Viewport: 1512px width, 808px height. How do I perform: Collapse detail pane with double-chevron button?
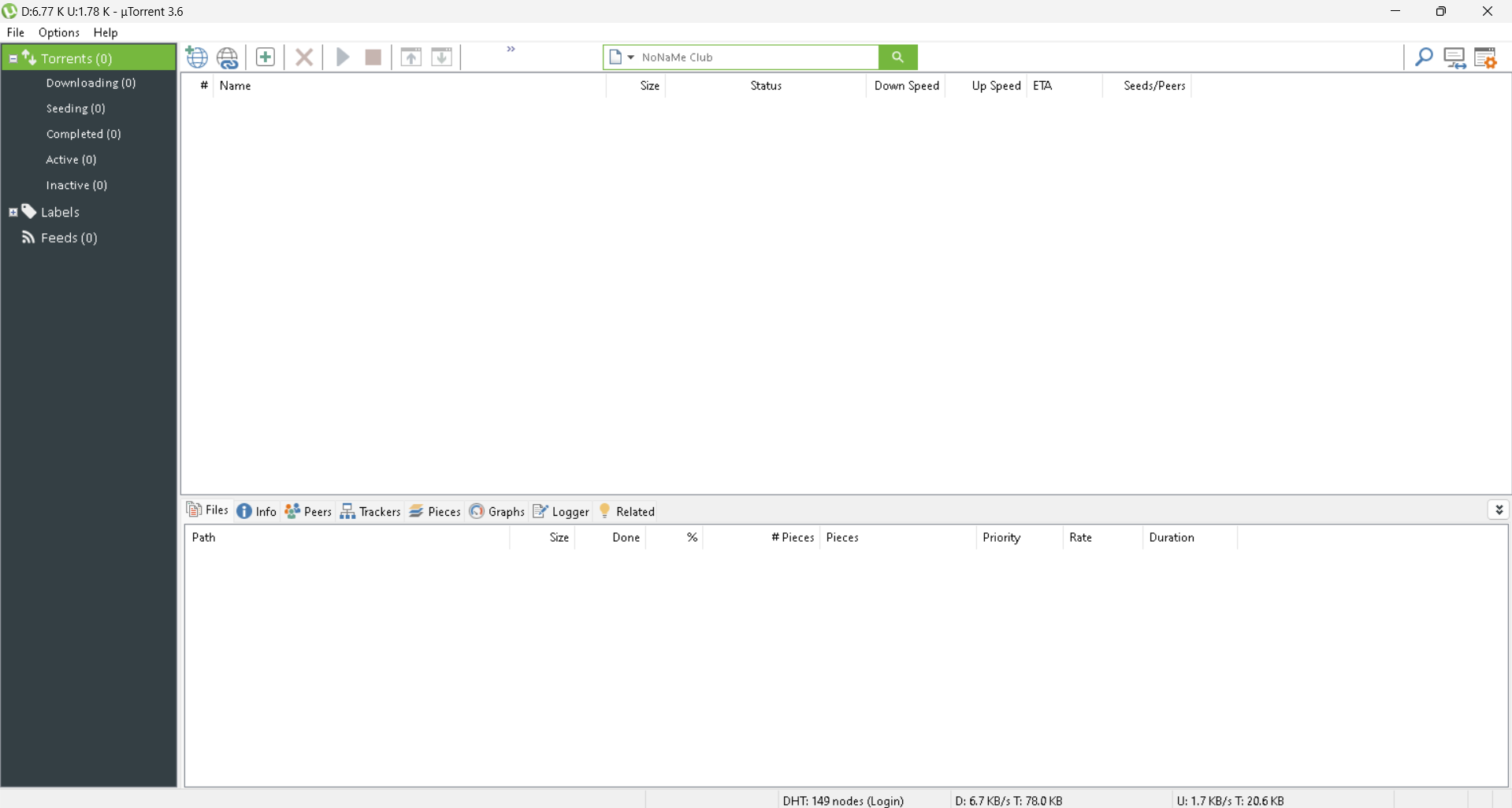[x=1499, y=510]
